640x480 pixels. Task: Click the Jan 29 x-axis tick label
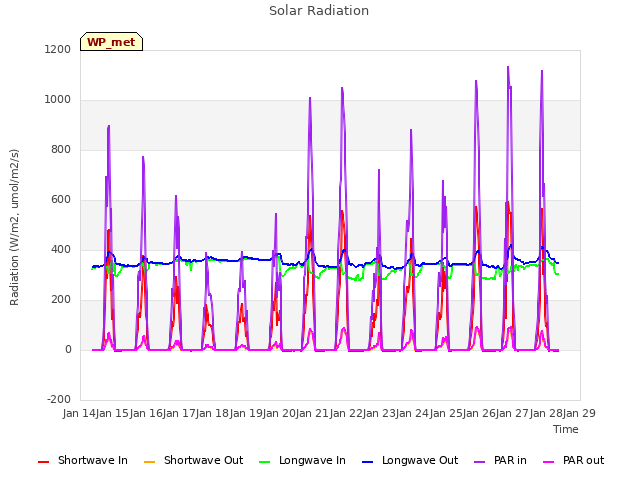(x=579, y=413)
